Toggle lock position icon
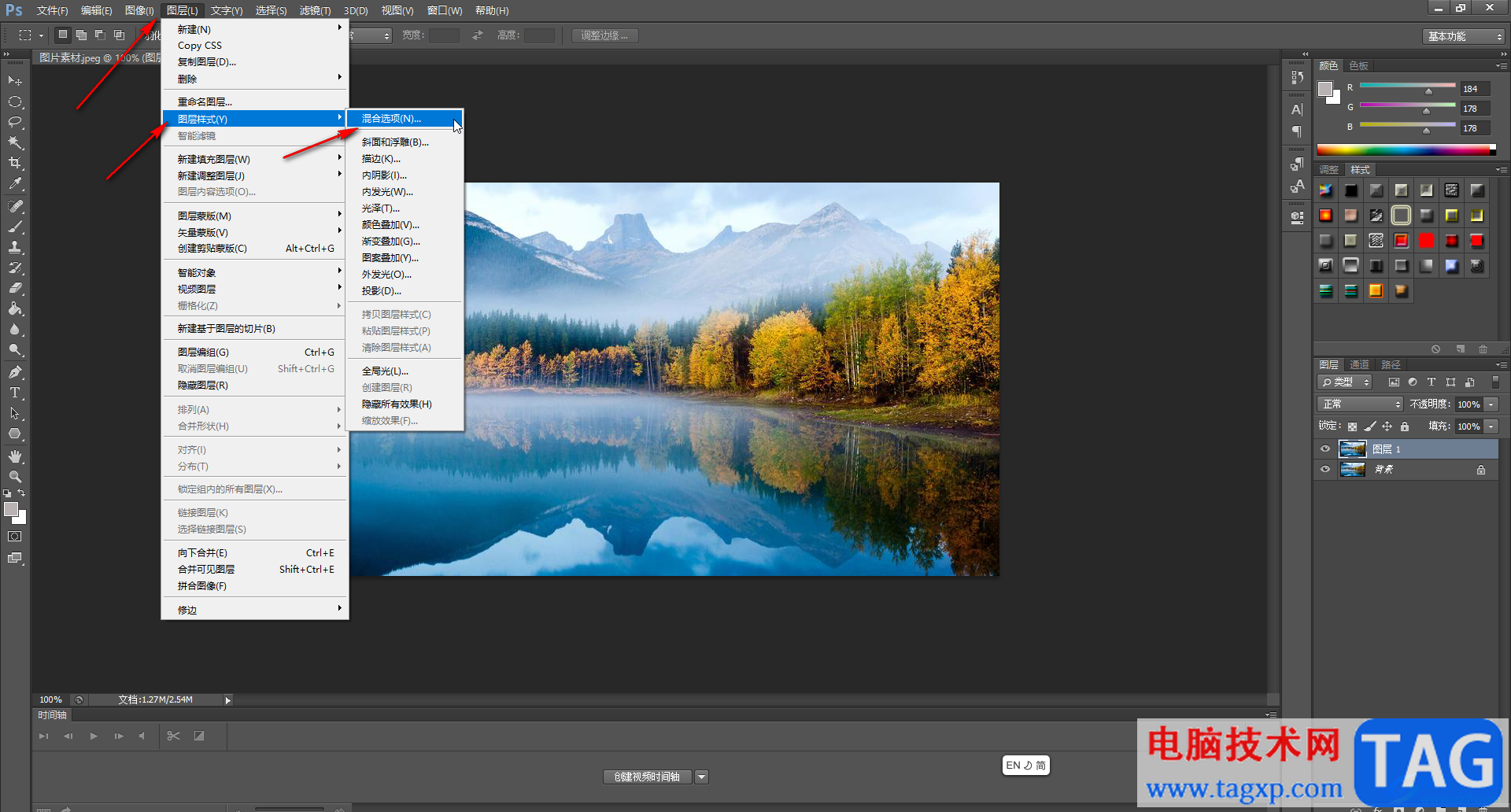This screenshot has width=1511, height=812. tap(1387, 426)
